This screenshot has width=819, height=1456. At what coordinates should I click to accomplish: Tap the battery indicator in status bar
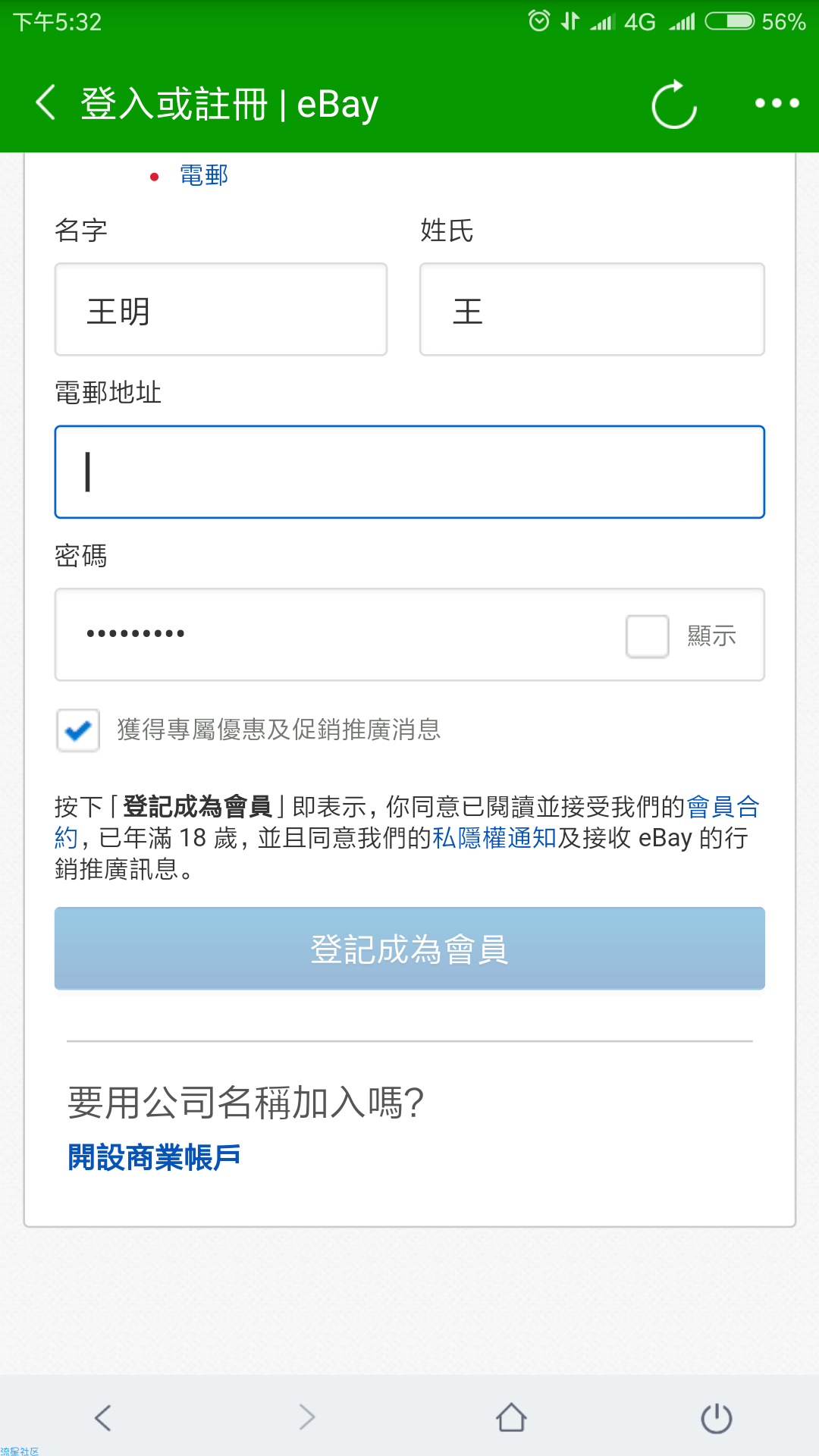pos(730,21)
